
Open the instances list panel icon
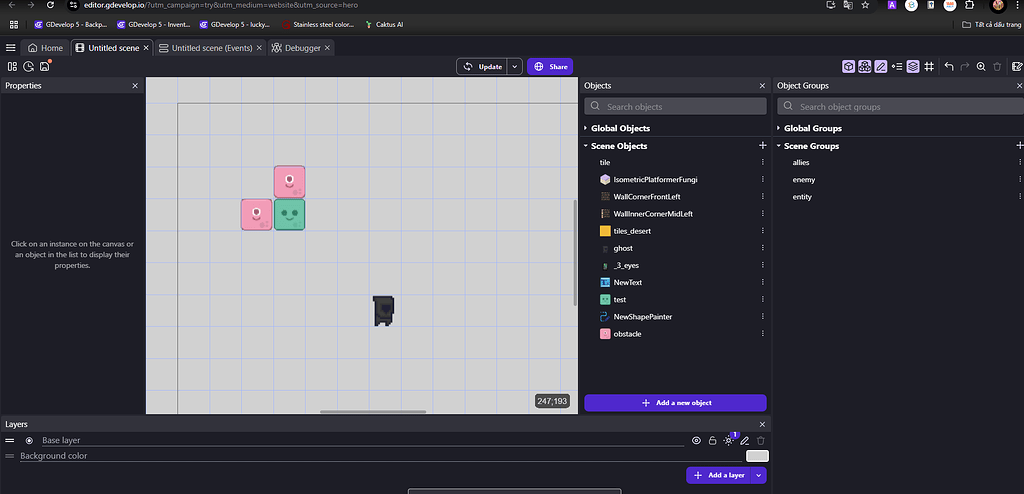[897, 66]
